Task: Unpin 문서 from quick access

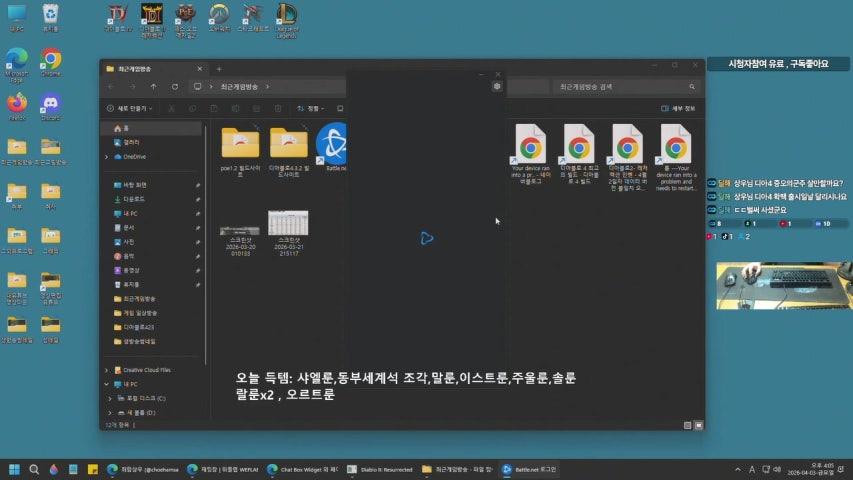Action: [x=197, y=228]
